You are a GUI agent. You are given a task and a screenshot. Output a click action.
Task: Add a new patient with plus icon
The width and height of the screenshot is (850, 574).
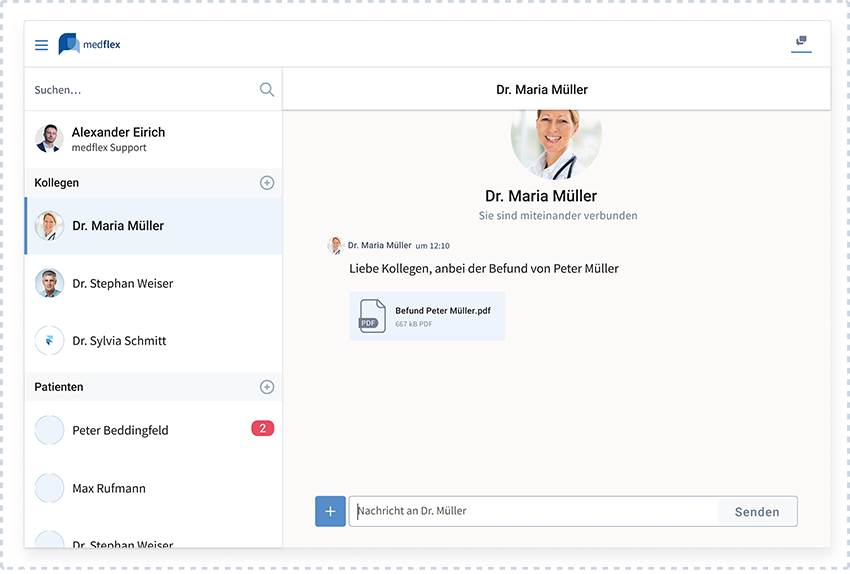267,387
